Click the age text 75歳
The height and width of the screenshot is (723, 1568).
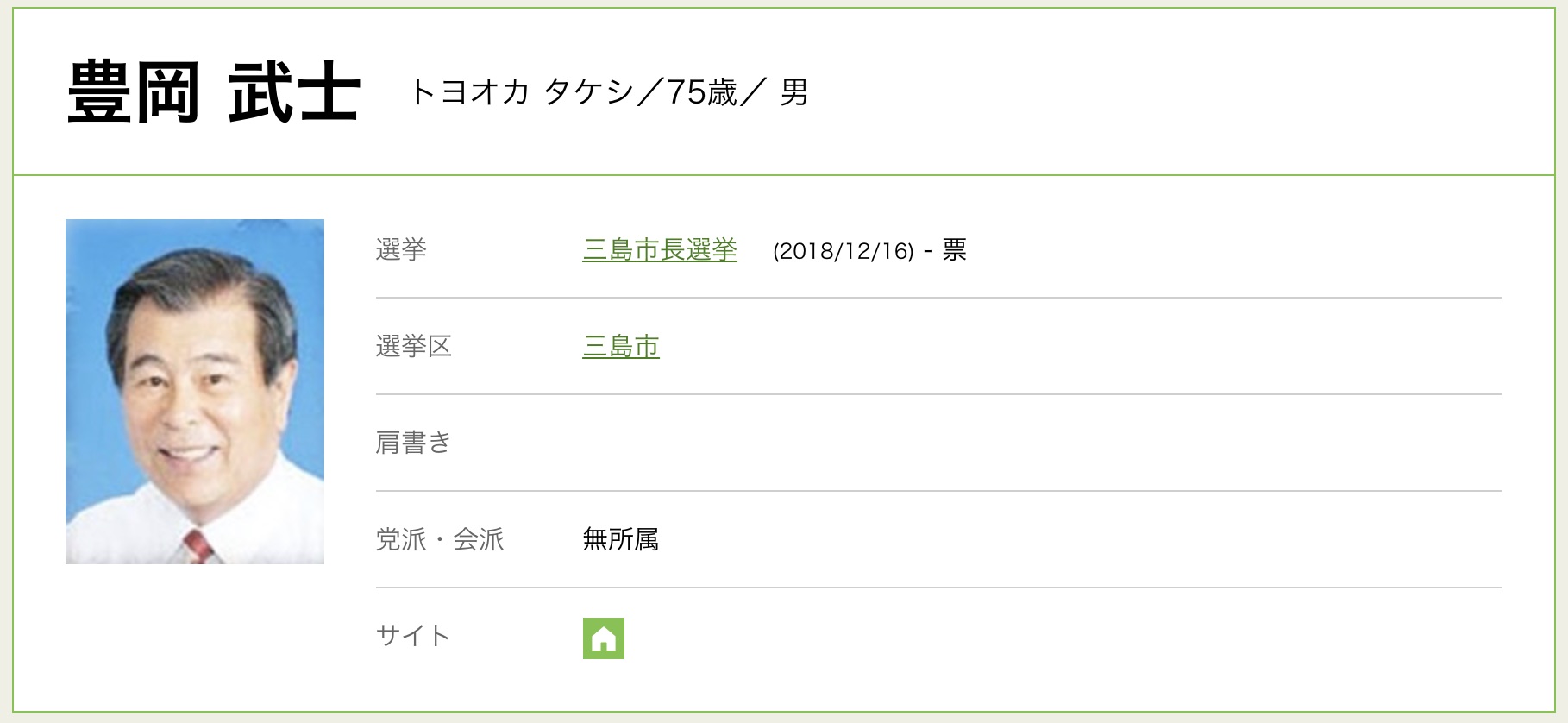tap(702, 92)
